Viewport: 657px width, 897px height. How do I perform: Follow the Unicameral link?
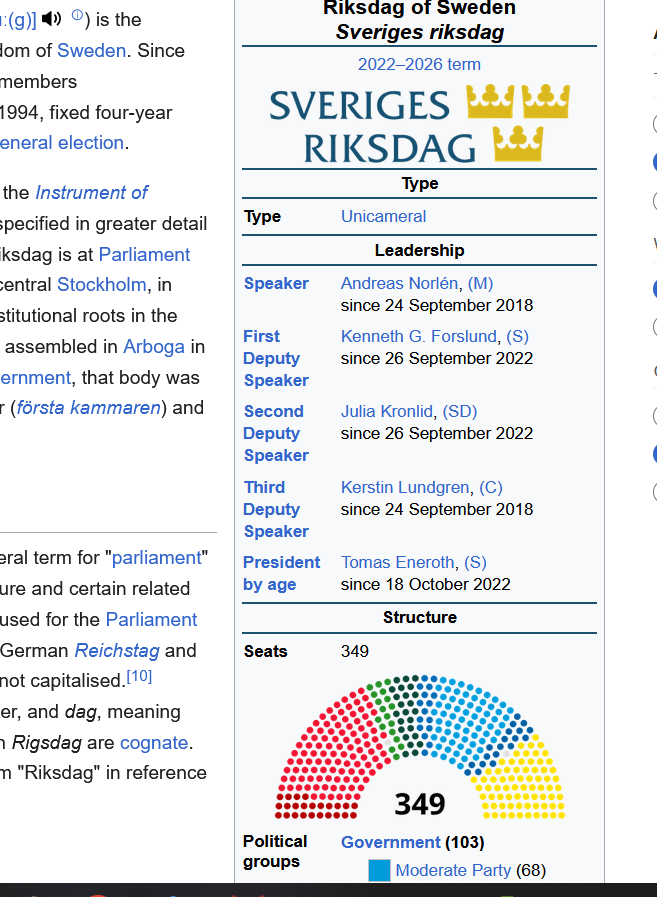383,216
